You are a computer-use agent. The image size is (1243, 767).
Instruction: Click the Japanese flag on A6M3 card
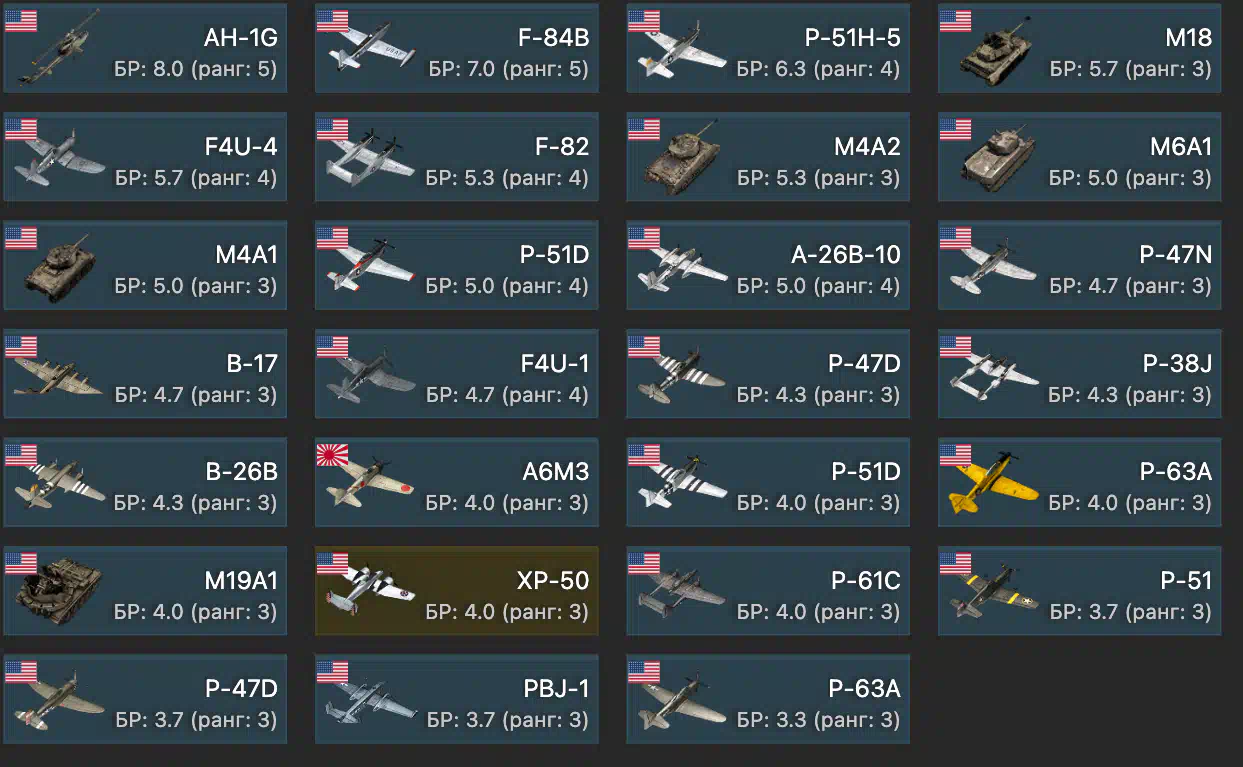332,455
